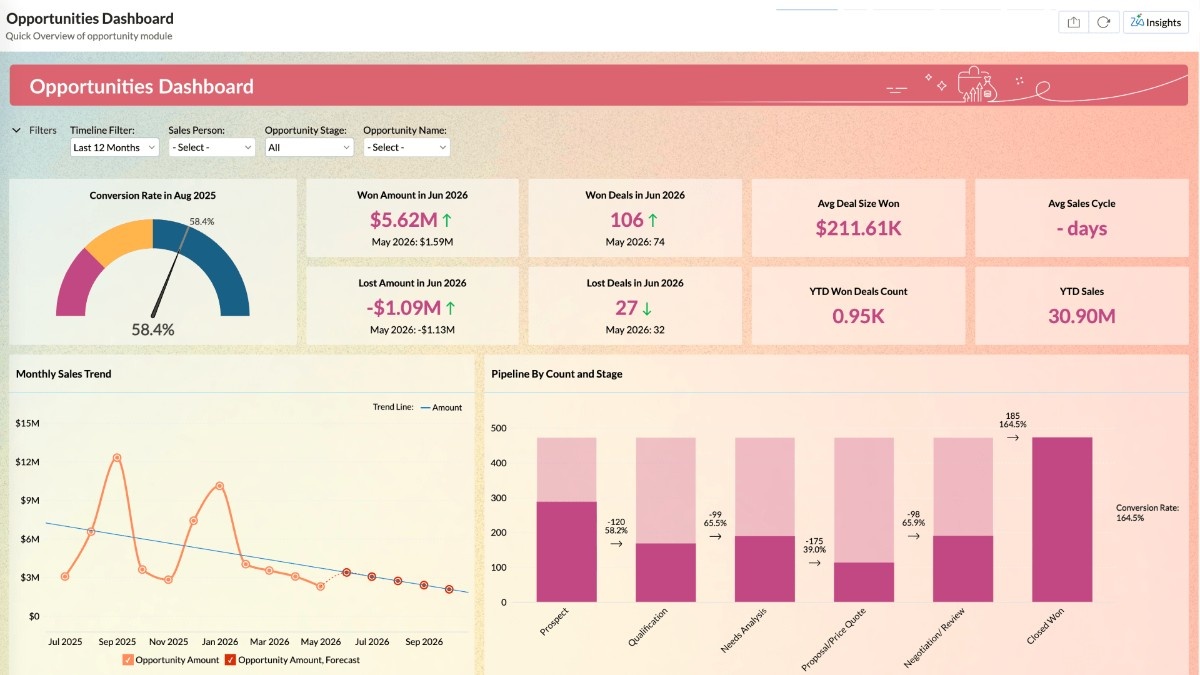Click the Lost Deals 27 value
Viewport: 1200px width, 675px height.
[626, 308]
